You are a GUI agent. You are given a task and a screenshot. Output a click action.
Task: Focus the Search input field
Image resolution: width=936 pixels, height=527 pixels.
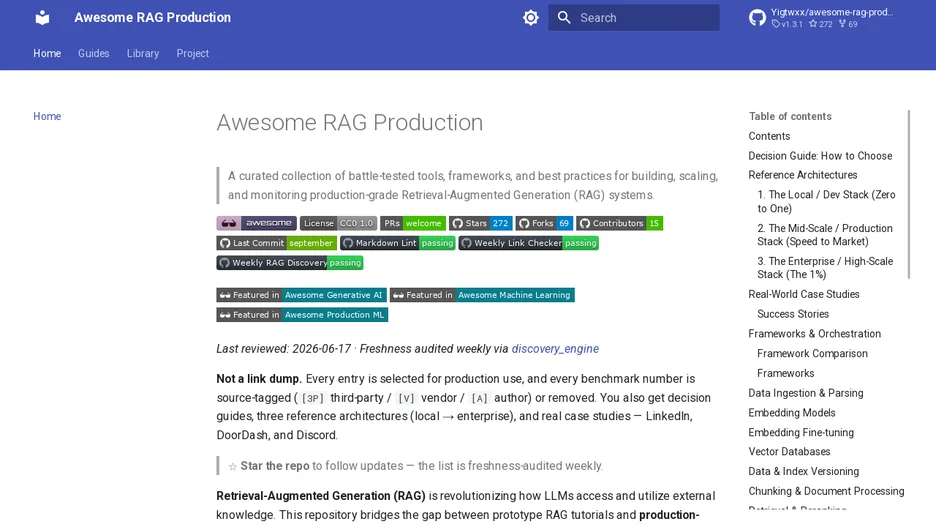[x=633, y=17]
